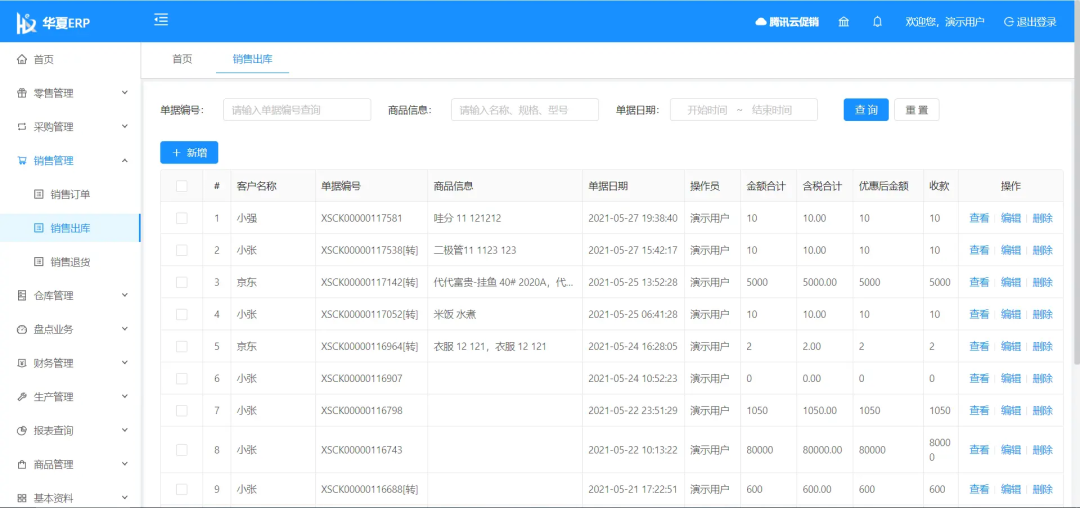Expand the 采购管理 menu chevron
Viewport: 1080px width, 508px height.
125,126
